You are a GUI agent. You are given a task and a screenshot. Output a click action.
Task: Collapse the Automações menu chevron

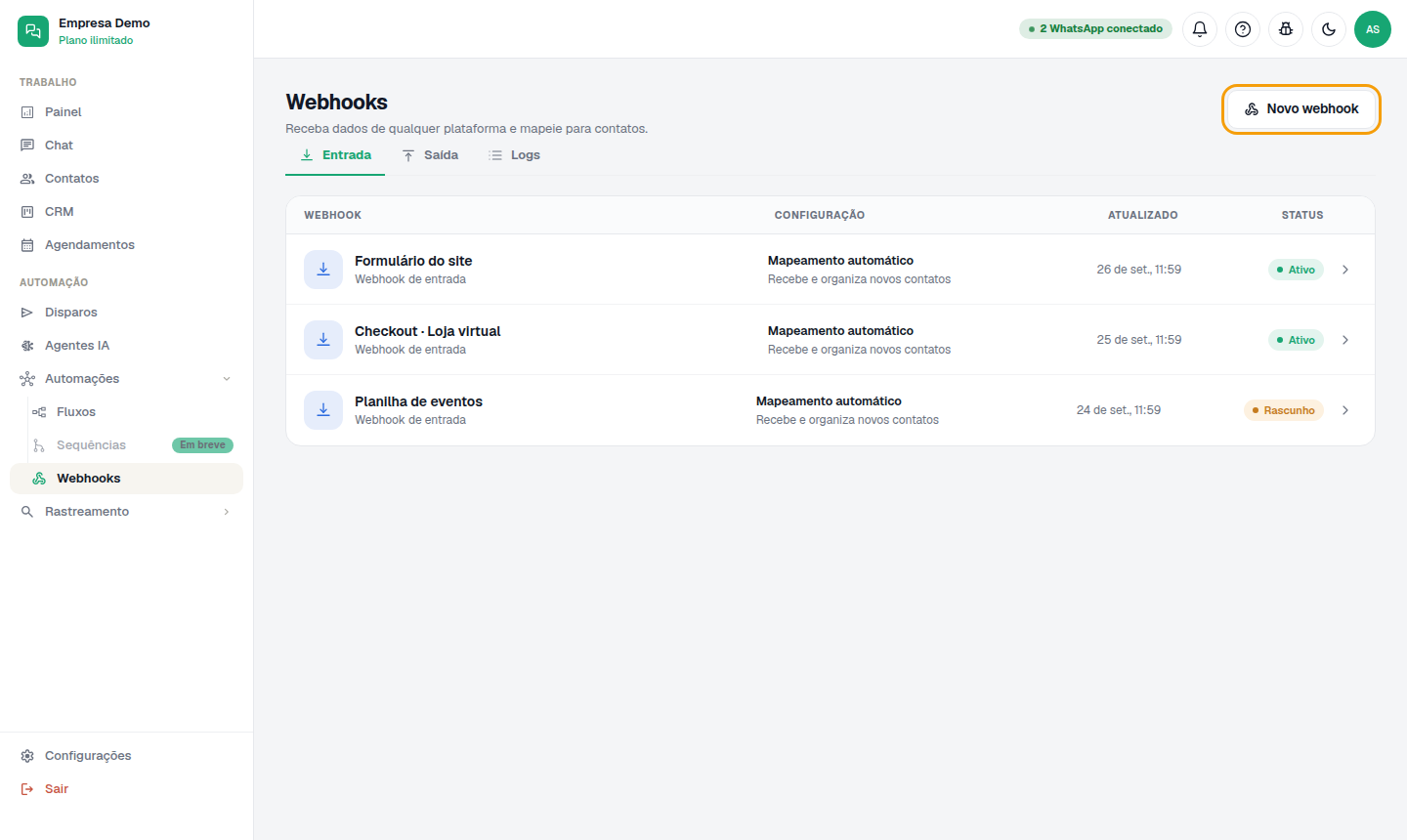pyautogui.click(x=227, y=379)
